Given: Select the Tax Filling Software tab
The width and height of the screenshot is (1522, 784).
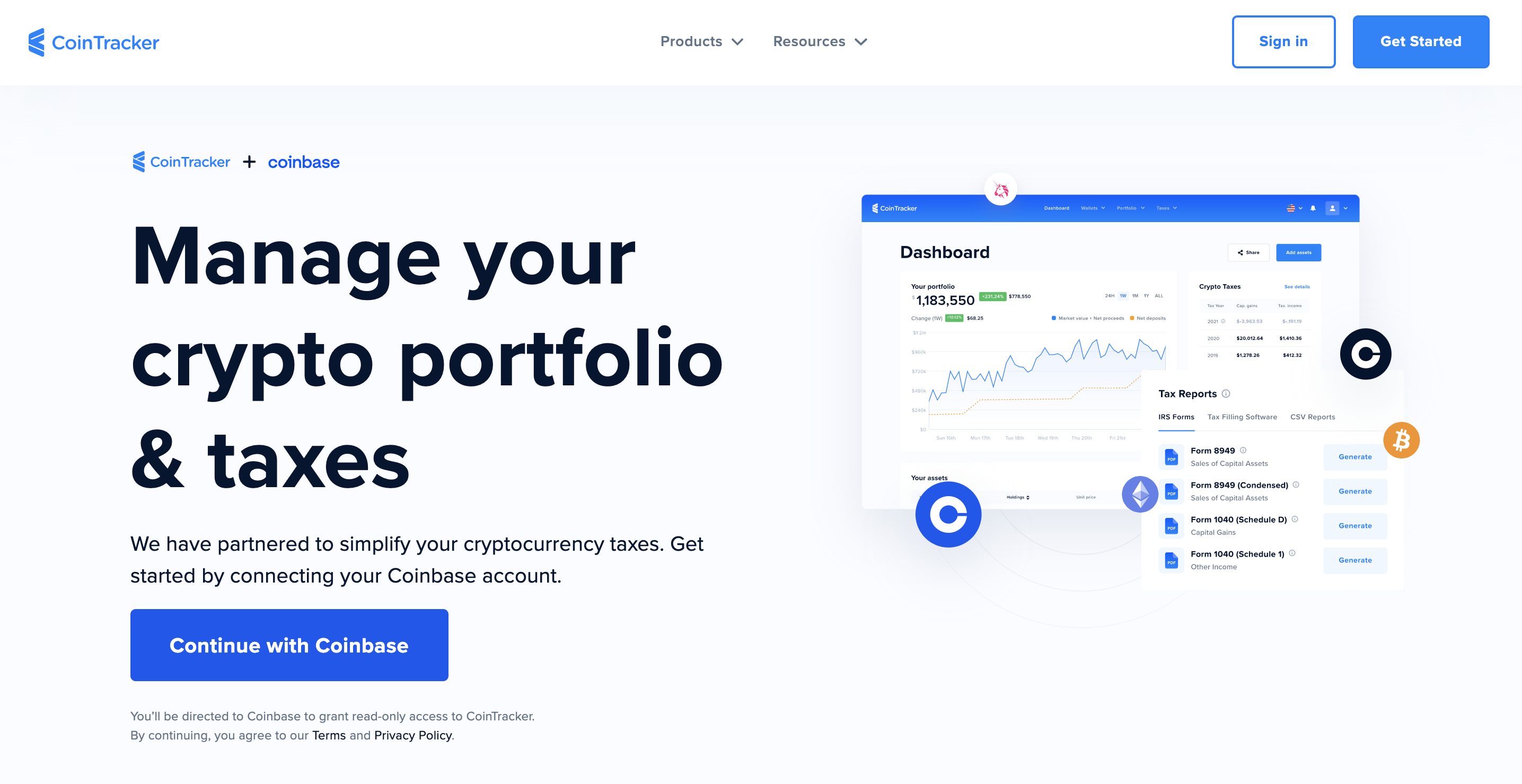Looking at the screenshot, I should 1242,416.
